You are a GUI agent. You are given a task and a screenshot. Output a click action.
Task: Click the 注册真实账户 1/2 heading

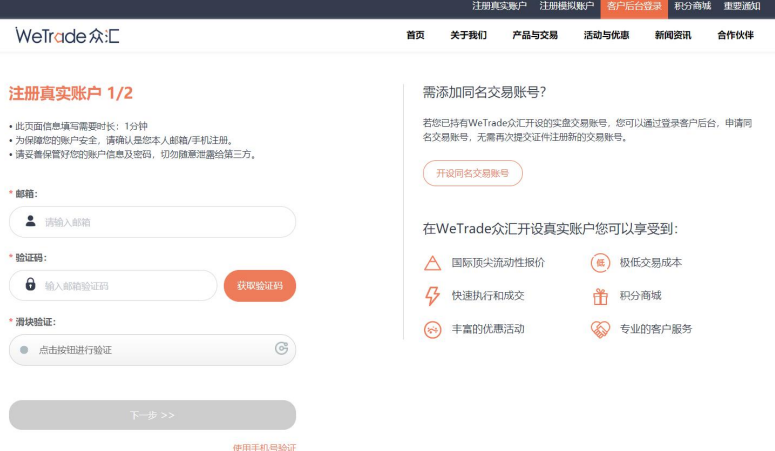pos(71,93)
